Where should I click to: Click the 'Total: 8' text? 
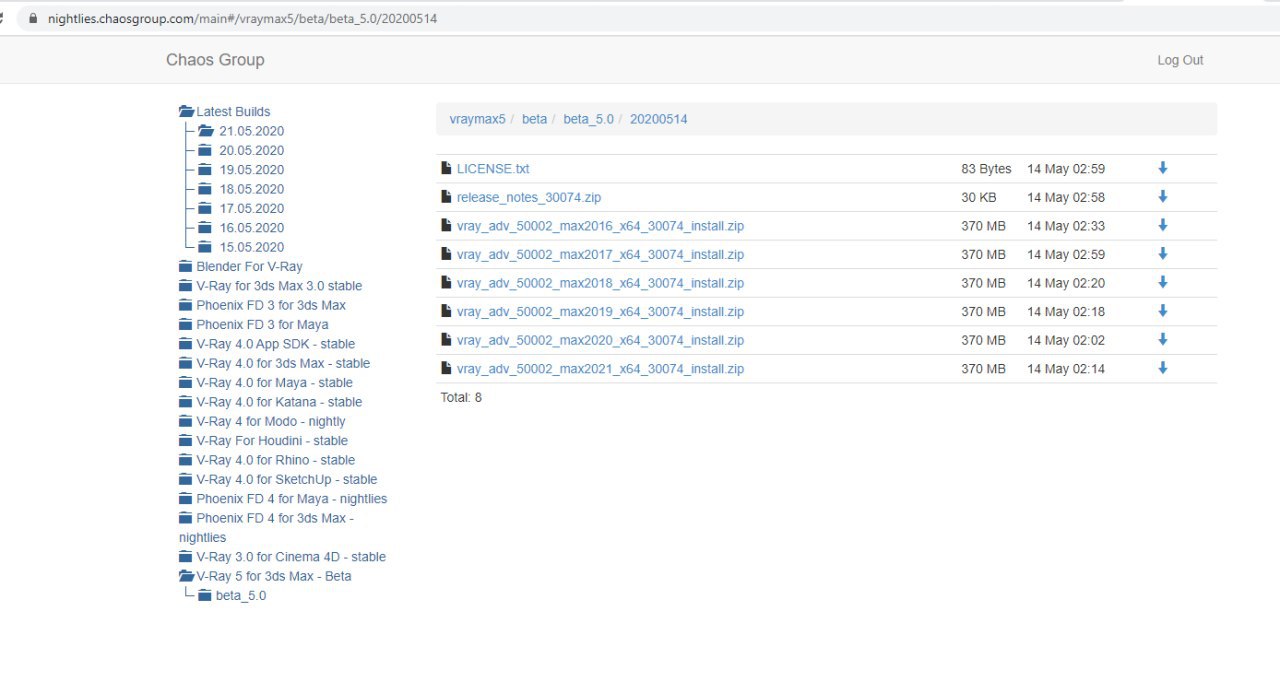click(x=461, y=398)
